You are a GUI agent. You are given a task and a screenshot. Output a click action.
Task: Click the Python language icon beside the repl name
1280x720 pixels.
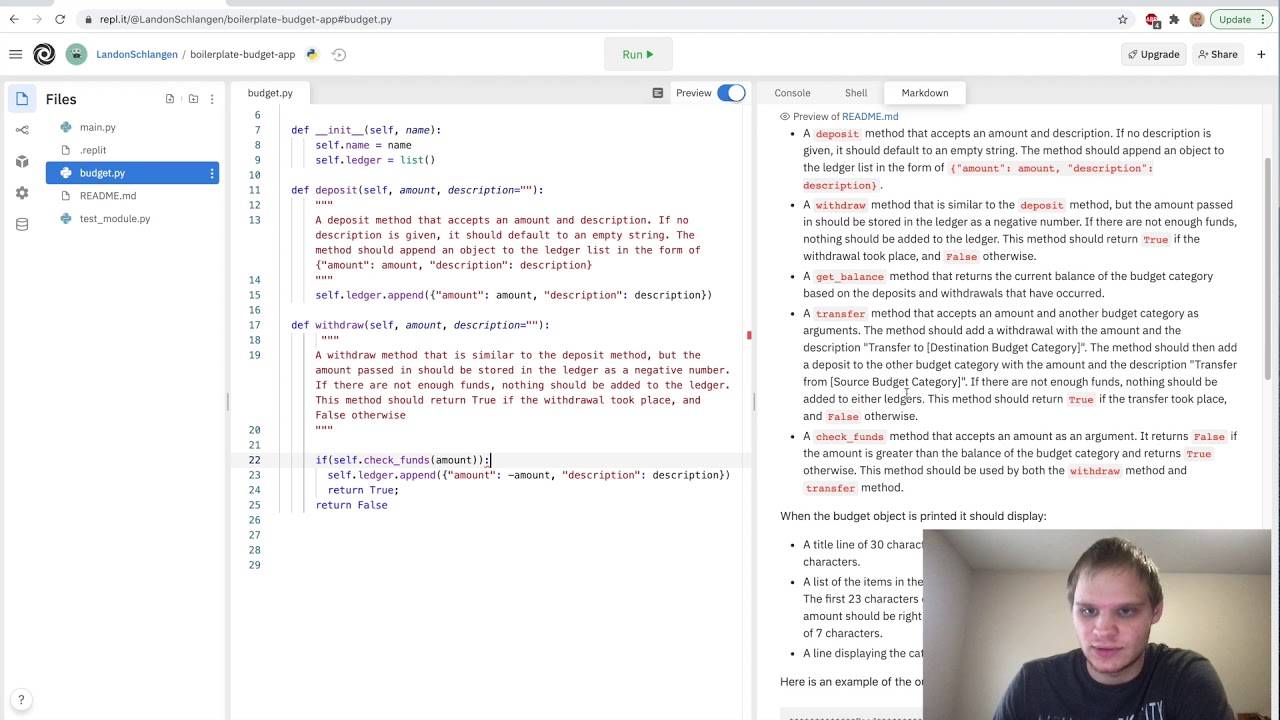click(x=312, y=54)
